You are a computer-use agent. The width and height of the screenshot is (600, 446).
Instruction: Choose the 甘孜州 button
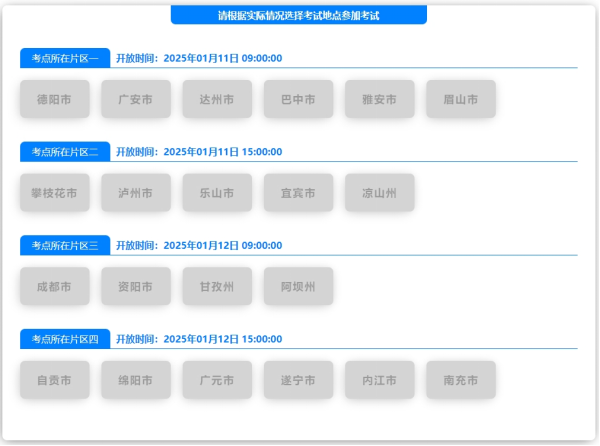tap(217, 286)
